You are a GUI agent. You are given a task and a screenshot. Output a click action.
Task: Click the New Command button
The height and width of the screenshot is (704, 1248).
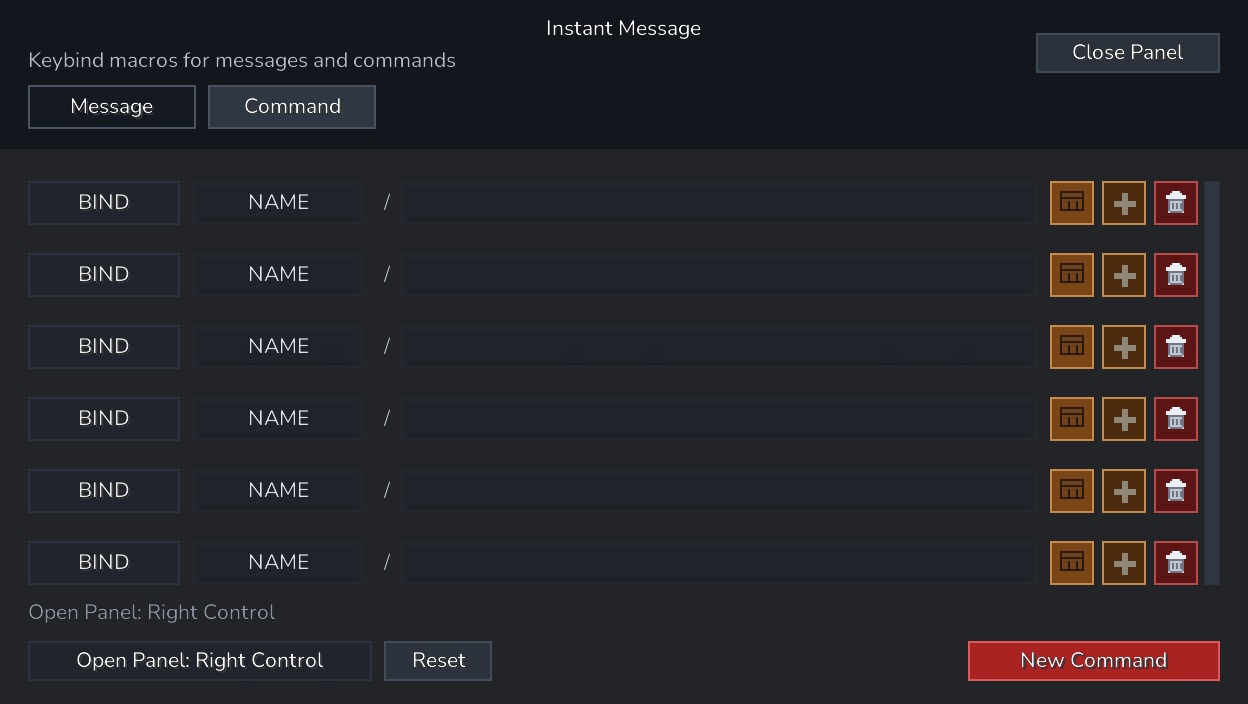(x=1094, y=661)
